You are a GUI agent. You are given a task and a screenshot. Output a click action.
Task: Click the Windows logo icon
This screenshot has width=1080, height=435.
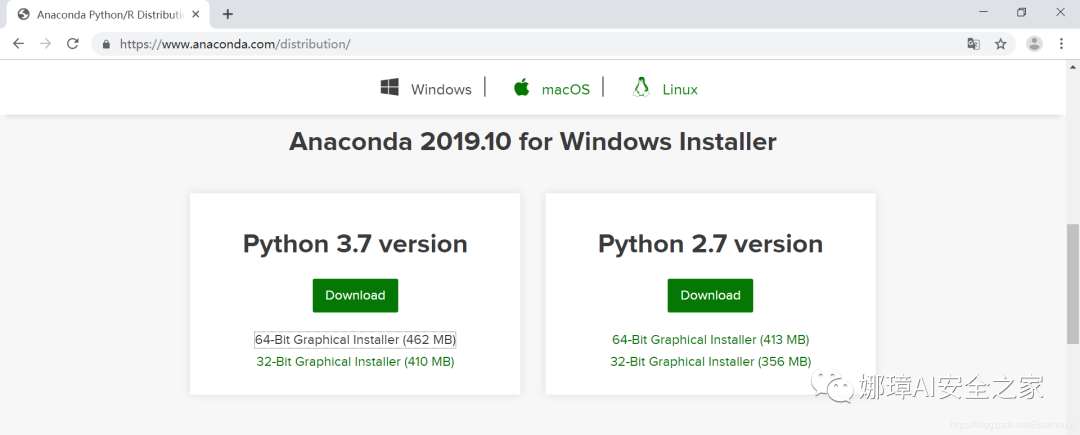point(390,87)
